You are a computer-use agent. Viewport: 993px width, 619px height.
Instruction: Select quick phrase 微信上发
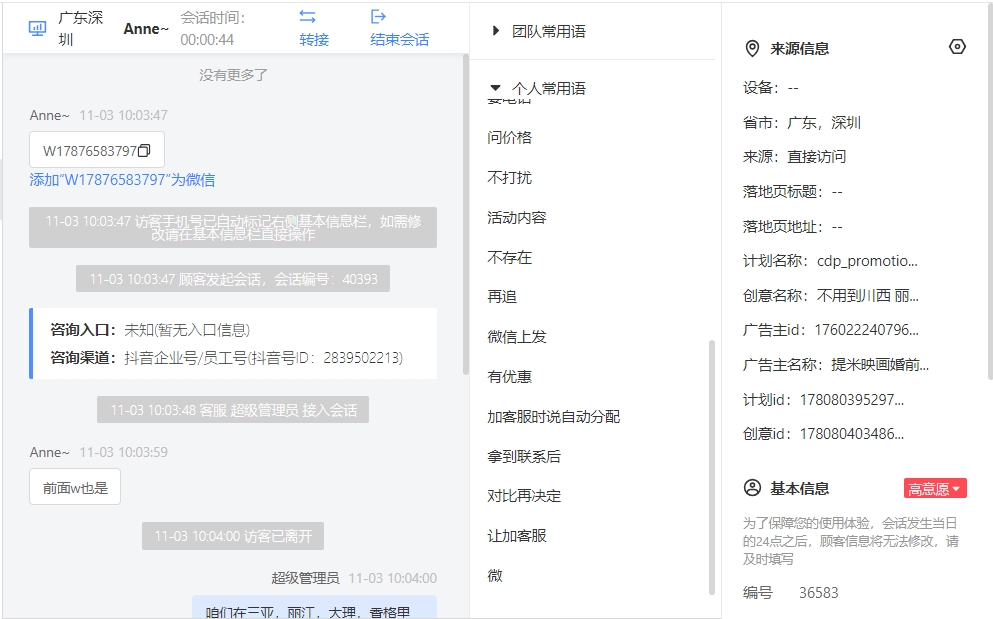click(517, 336)
